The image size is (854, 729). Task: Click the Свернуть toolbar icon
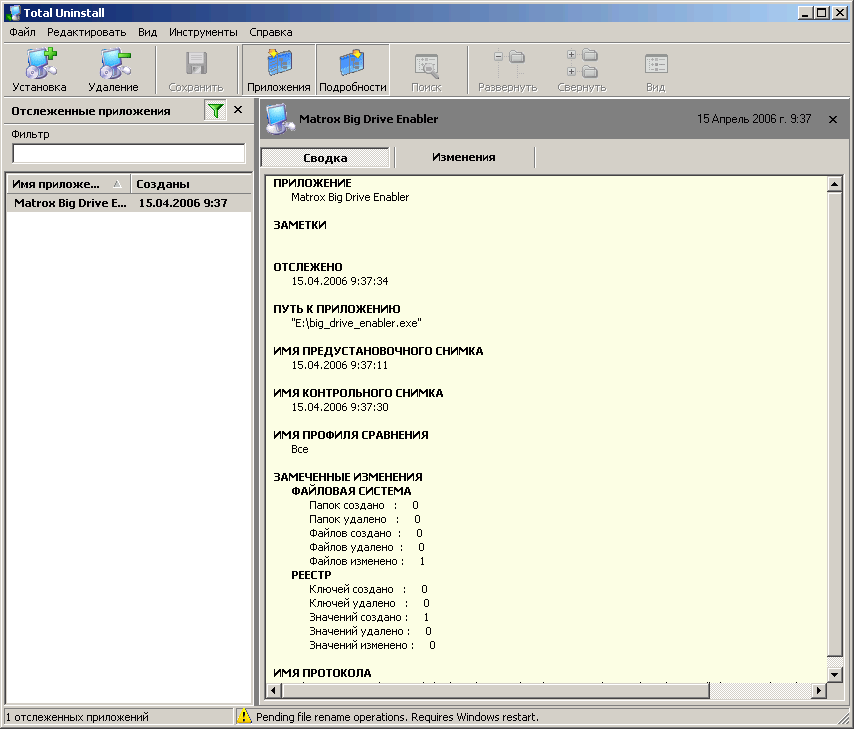point(582,70)
